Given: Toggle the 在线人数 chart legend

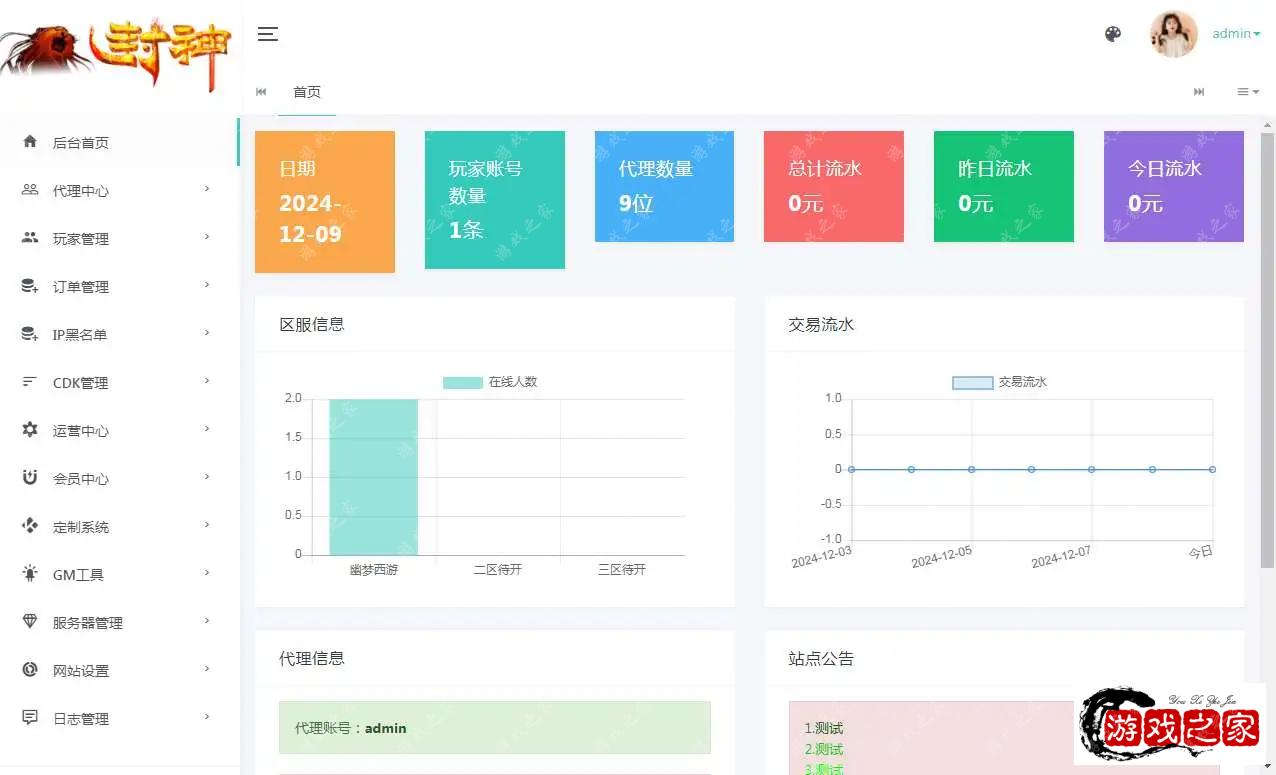Looking at the screenshot, I should pyautogui.click(x=490, y=382).
